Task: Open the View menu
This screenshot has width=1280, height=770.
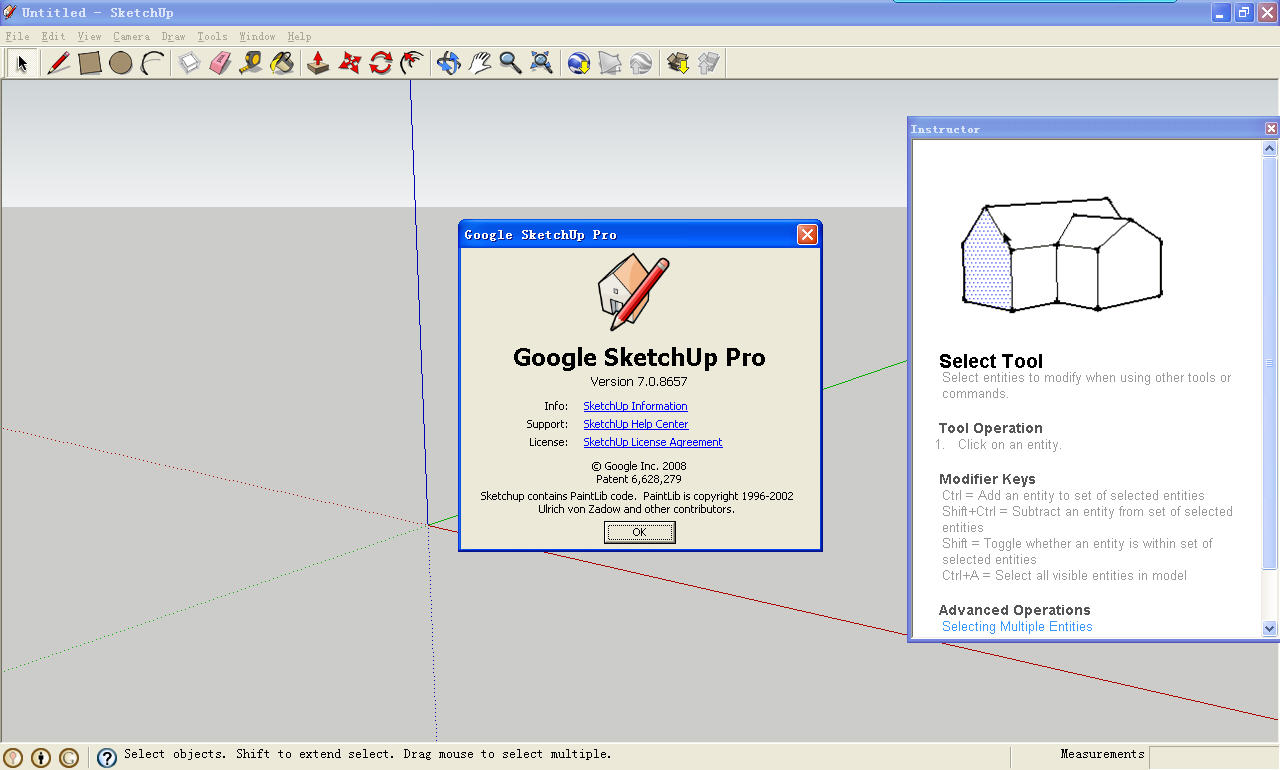Action: coord(89,37)
